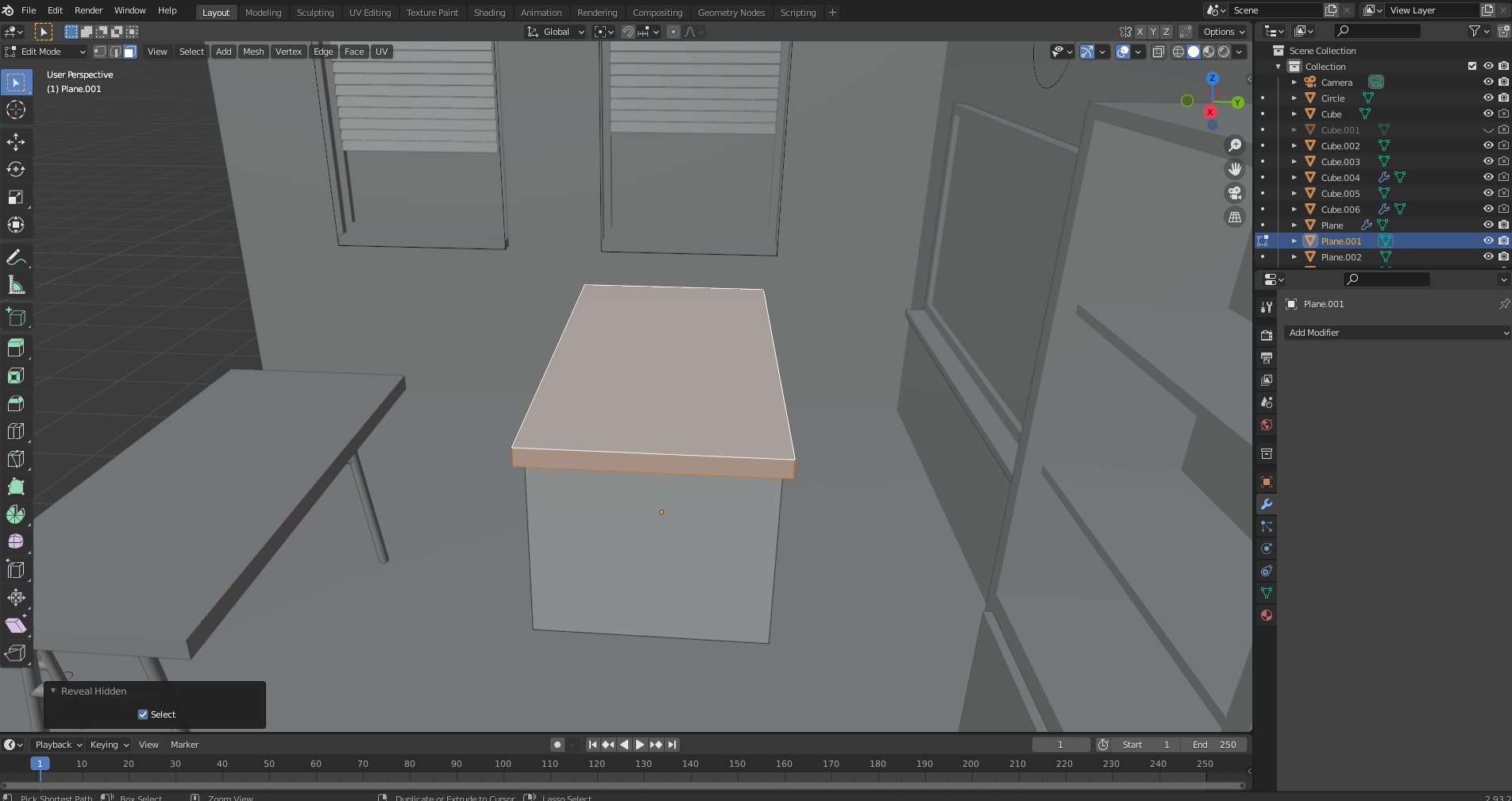This screenshot has height=801, width=1512.
Task: Open the Playback dropdown in timeline
Action: point(57,745)
